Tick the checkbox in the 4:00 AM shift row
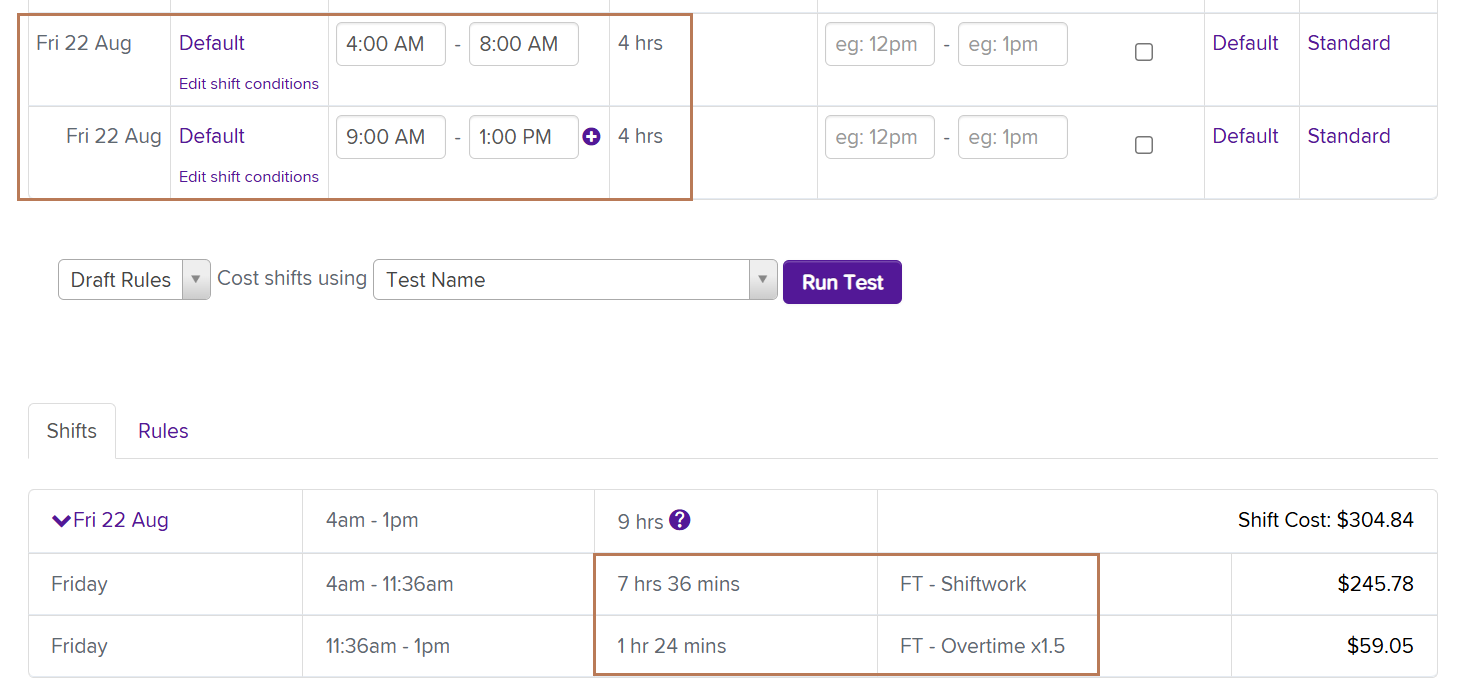The image size is (1460, 691). (x=1144, y=52)
